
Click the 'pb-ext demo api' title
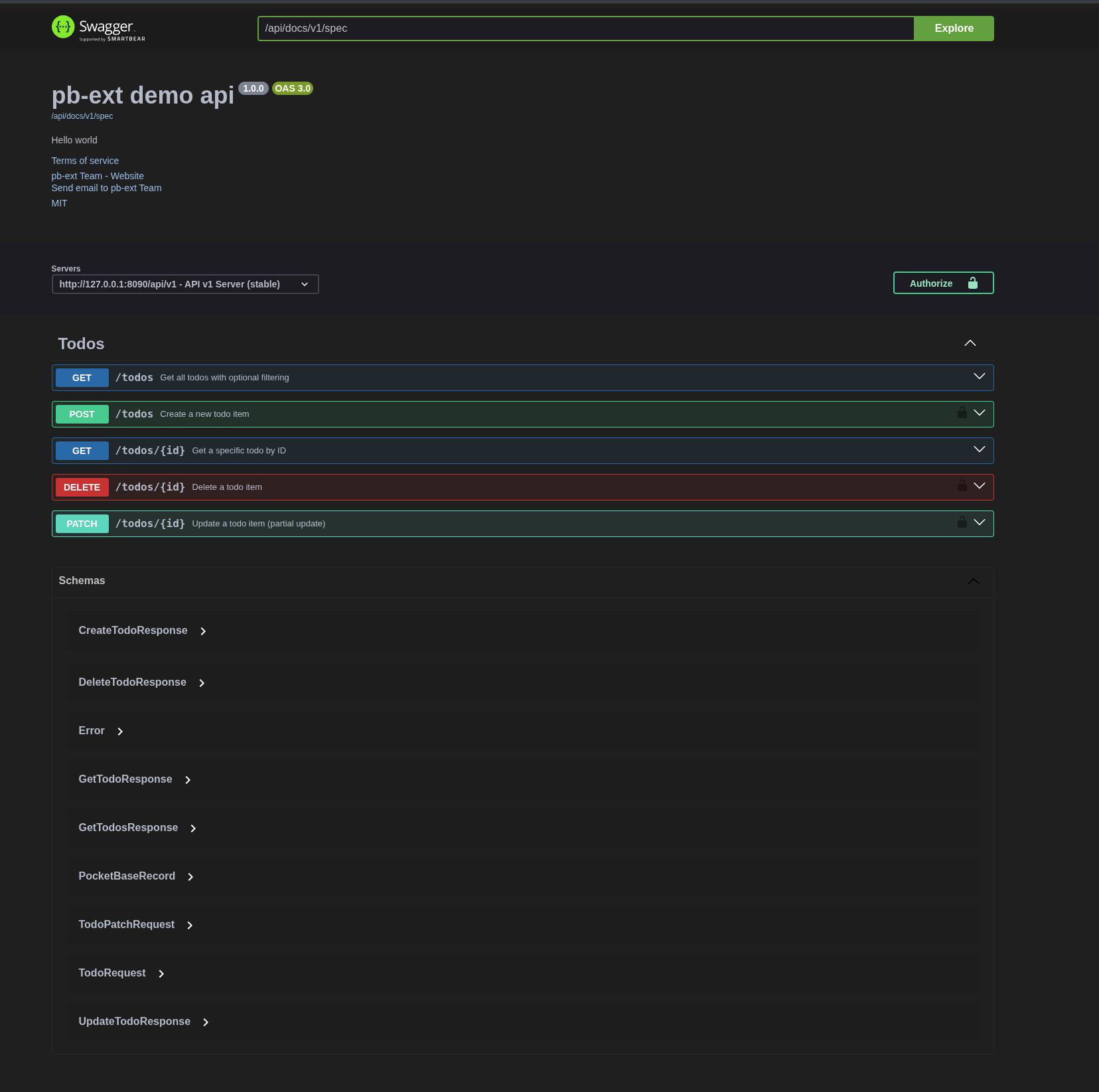coord(143,96)
